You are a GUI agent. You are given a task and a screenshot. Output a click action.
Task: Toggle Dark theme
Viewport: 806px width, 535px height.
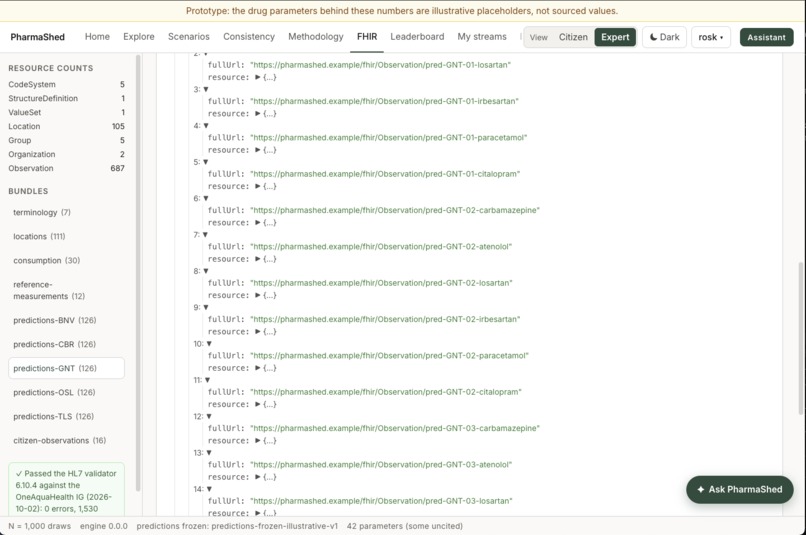click(664, 37)
